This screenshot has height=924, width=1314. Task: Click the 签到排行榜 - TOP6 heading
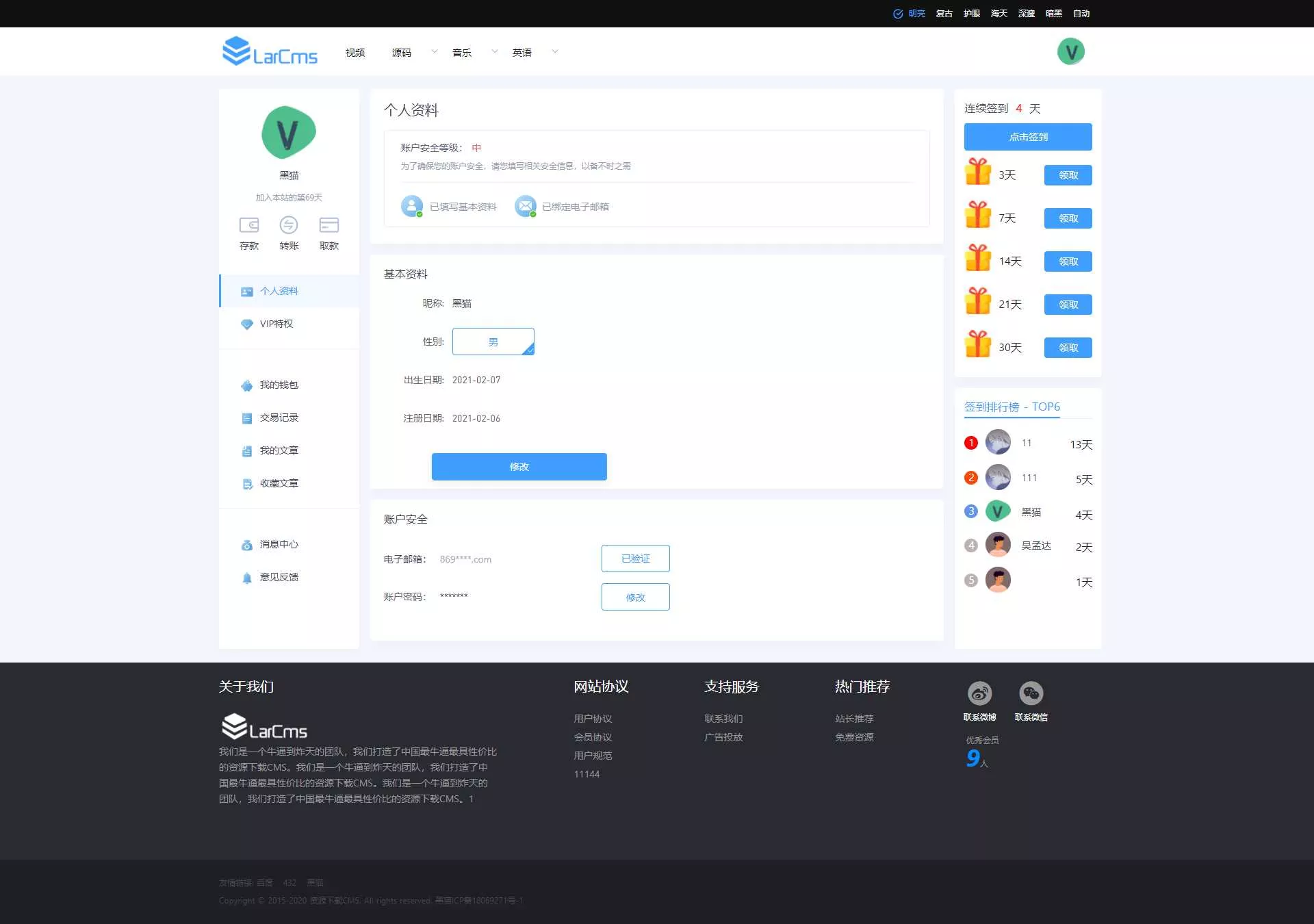[x=1012, y=407]
